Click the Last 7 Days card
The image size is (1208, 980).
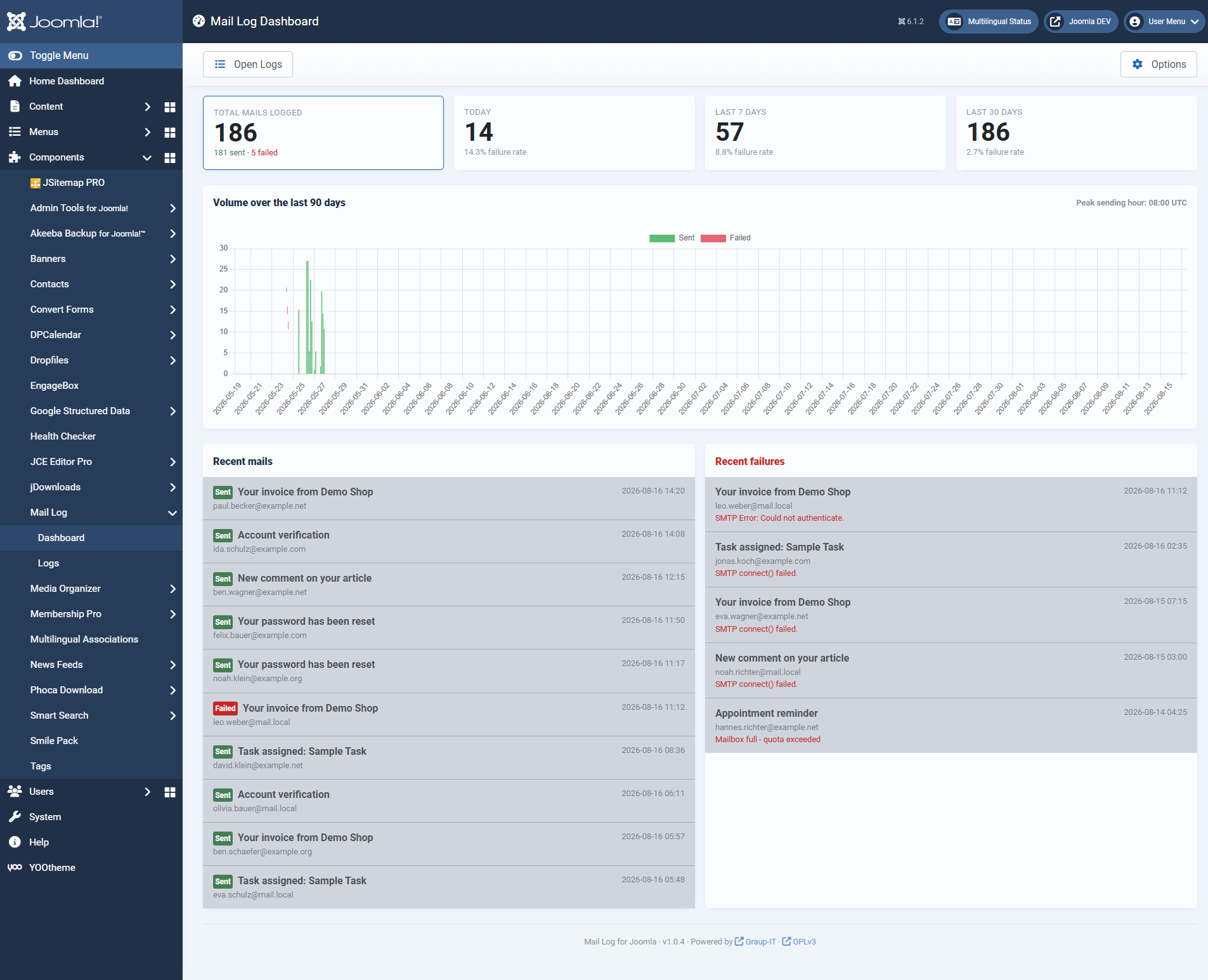[826, 133]
